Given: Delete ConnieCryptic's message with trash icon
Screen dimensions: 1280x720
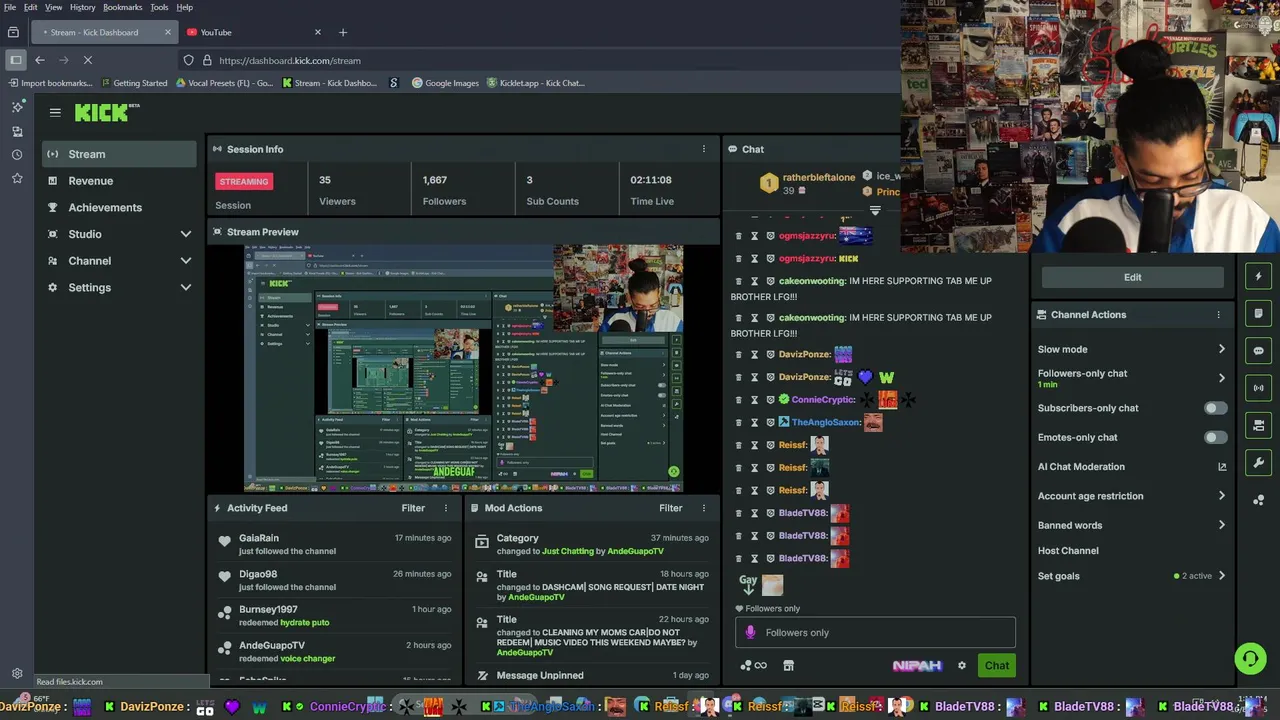Looking at the screenshot, I should 739,400.
